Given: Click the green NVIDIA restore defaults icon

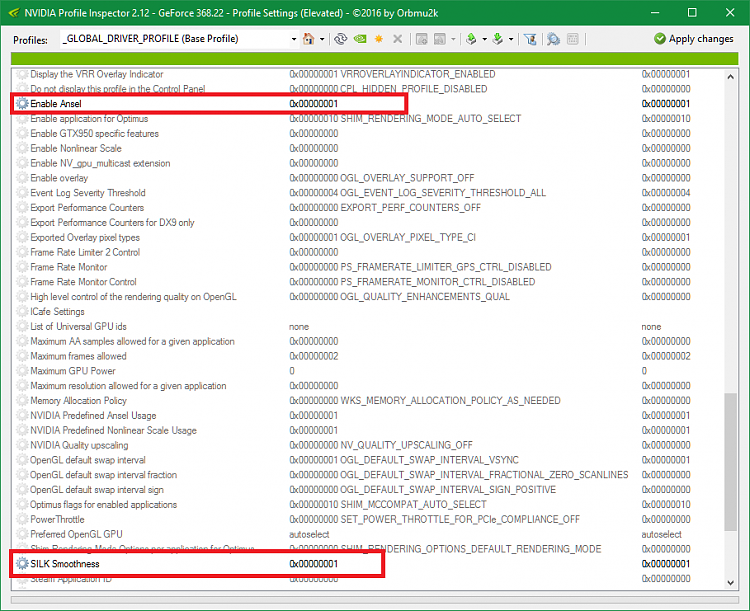Looking at the screenshot, I should pyautogui.click(x=360, y=39).
